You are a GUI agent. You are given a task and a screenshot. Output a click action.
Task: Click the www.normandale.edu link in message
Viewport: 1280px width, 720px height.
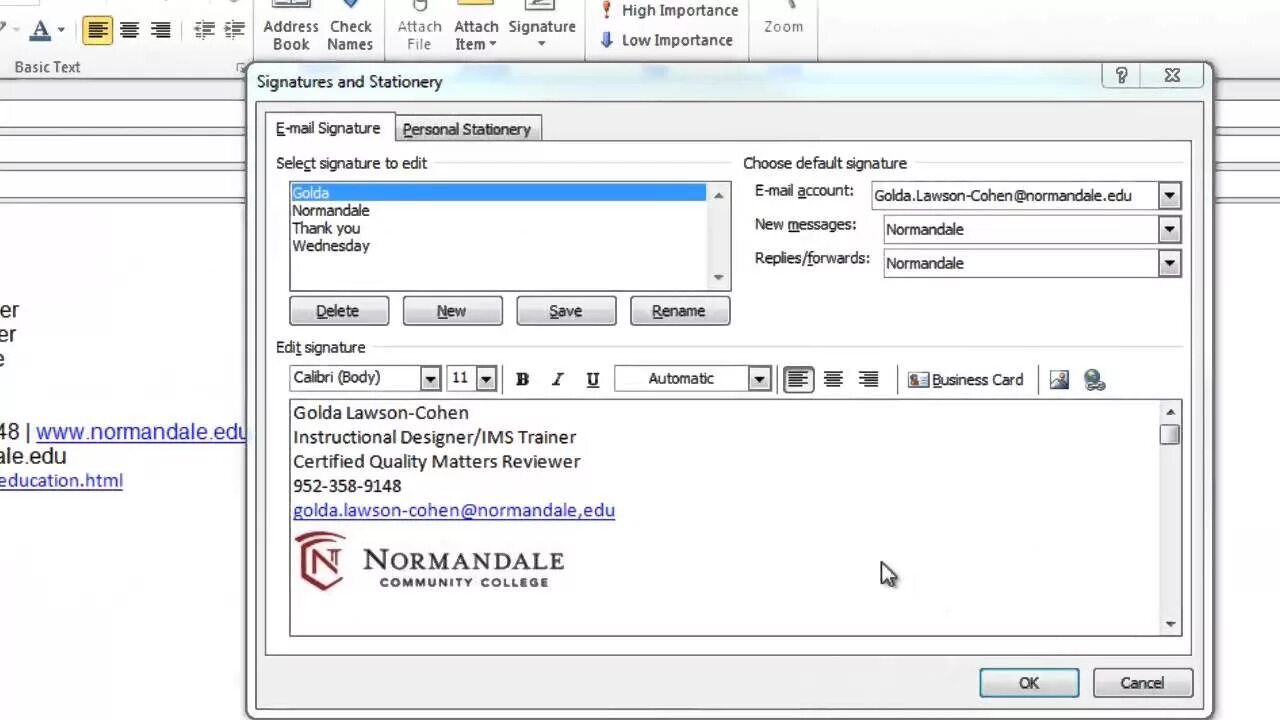tap(141, 432)
